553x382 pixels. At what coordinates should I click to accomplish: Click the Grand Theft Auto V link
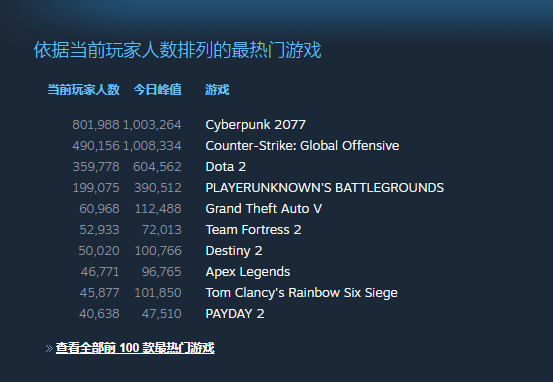coord(263,208)
